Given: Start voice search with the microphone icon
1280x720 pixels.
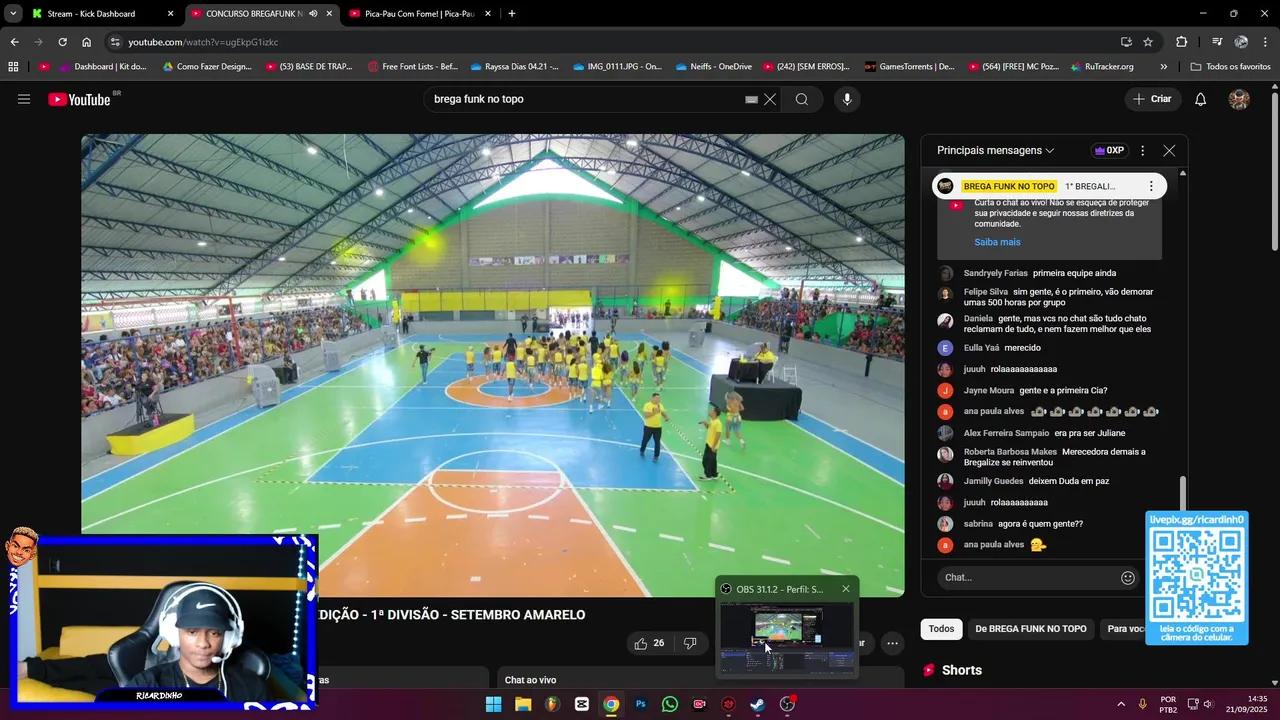Looking at the screenshot, I should coord(847,99).
